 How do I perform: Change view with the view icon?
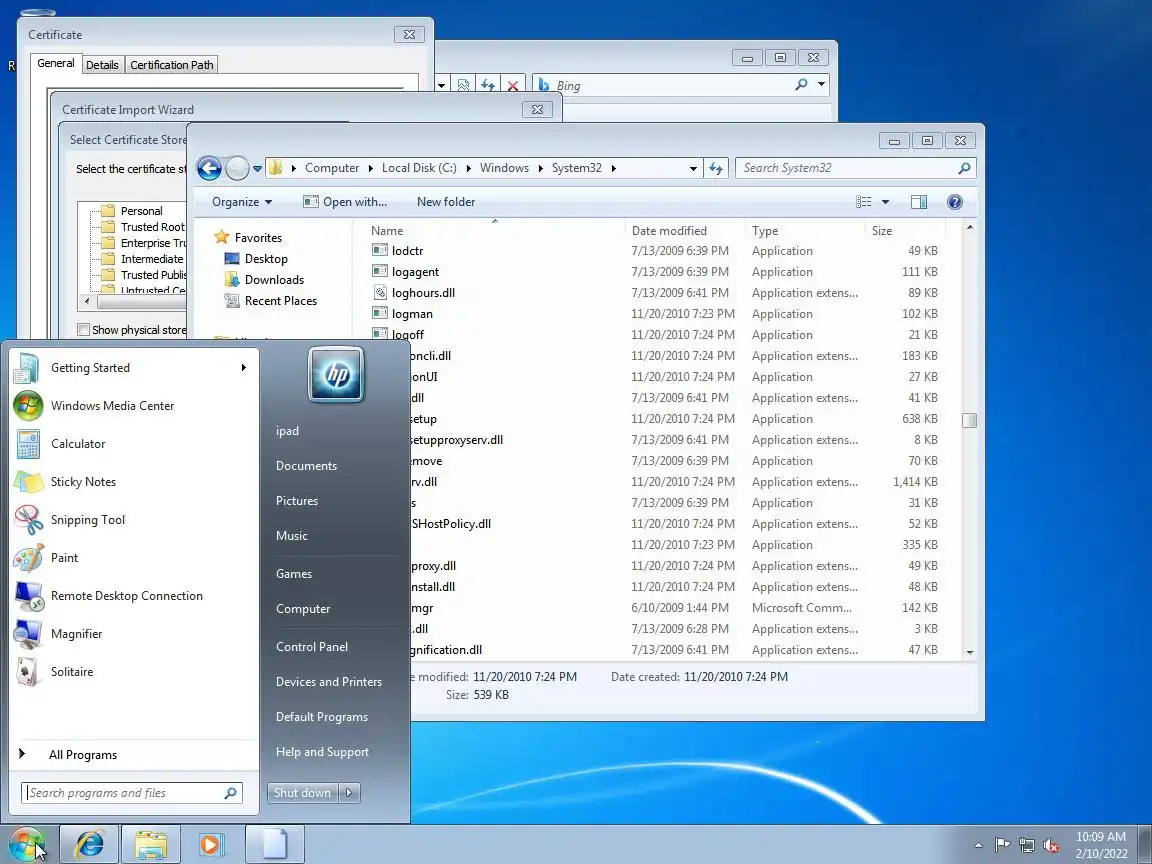pos(864,202)
